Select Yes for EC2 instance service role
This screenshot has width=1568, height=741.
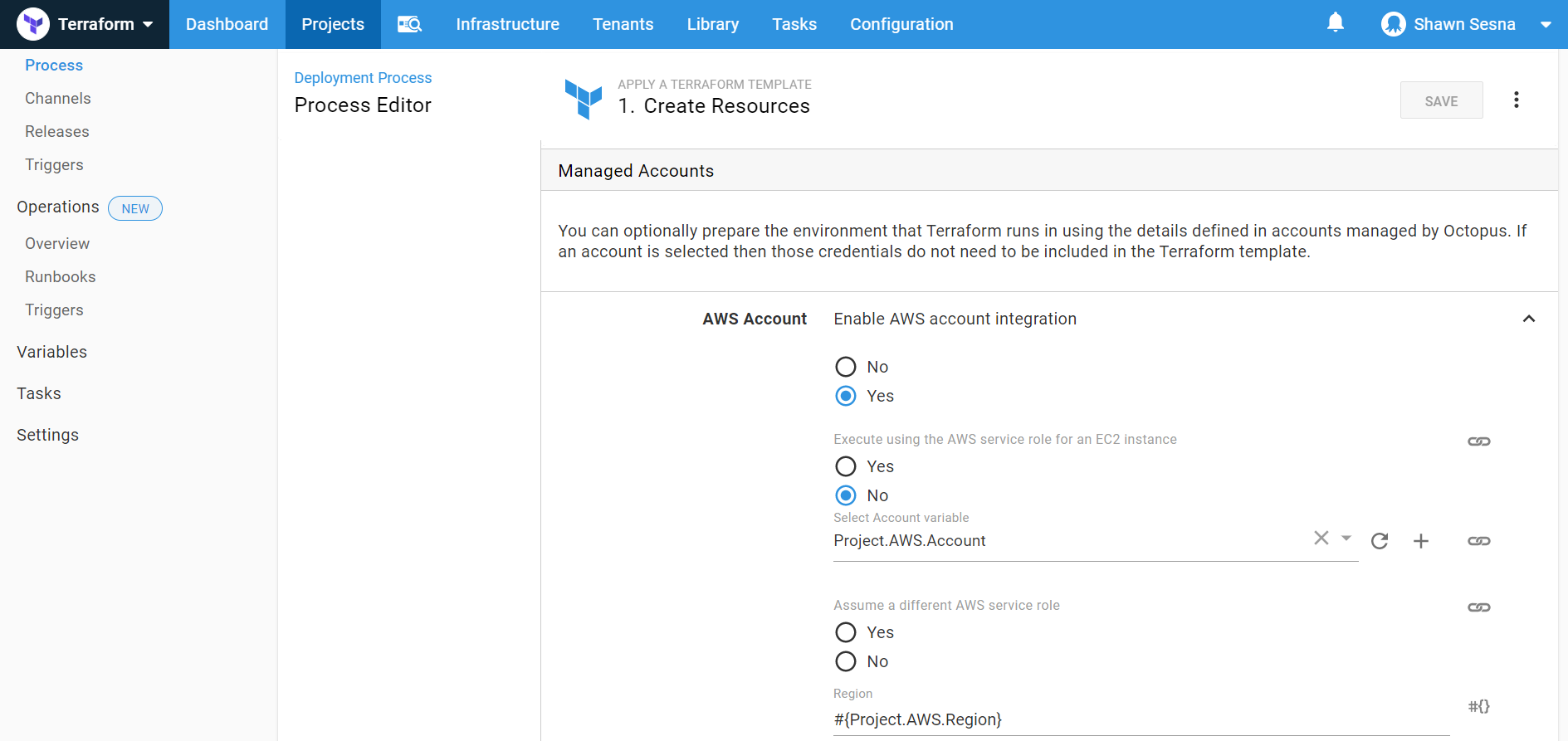846,466
